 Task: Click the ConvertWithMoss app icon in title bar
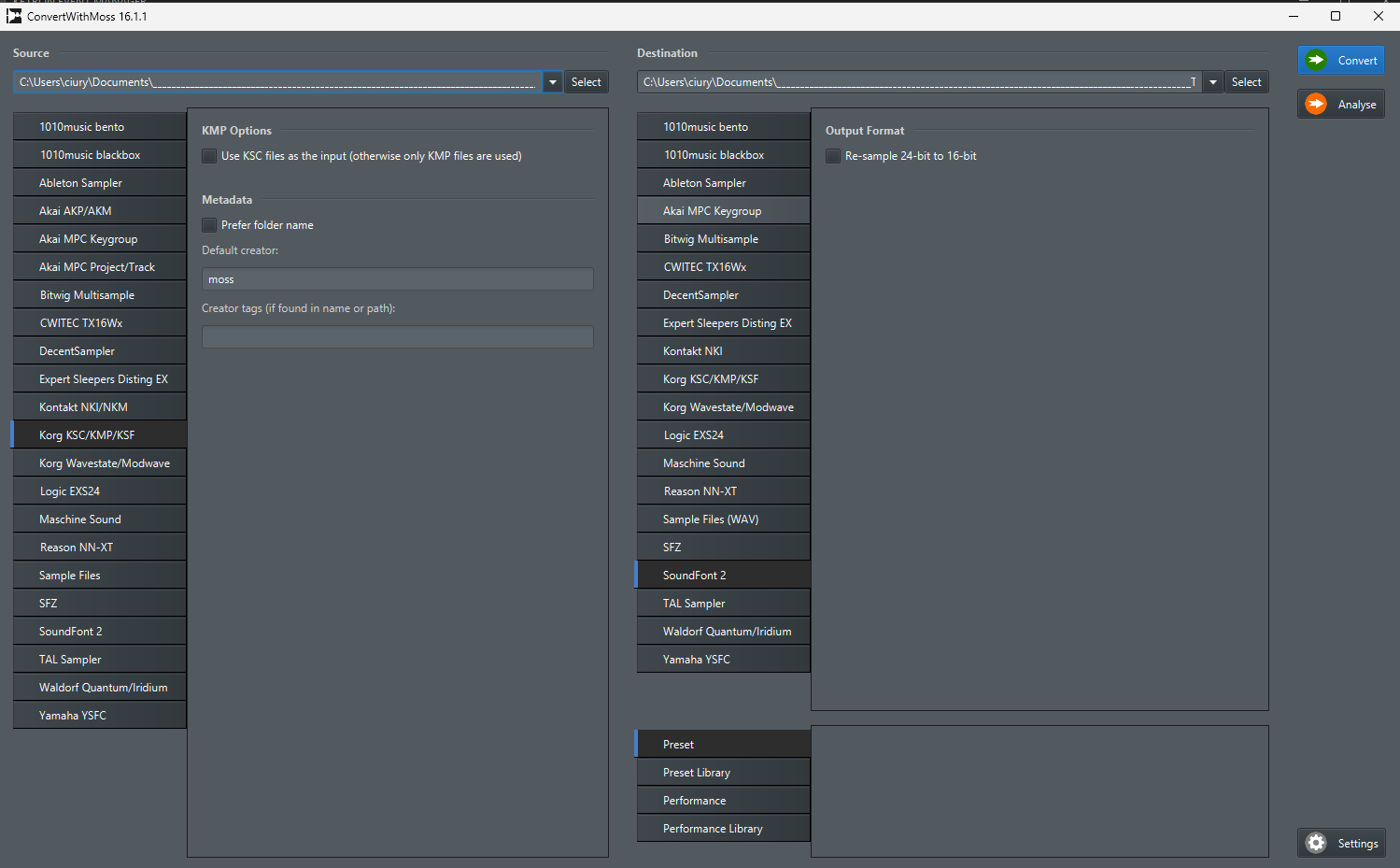14,16
